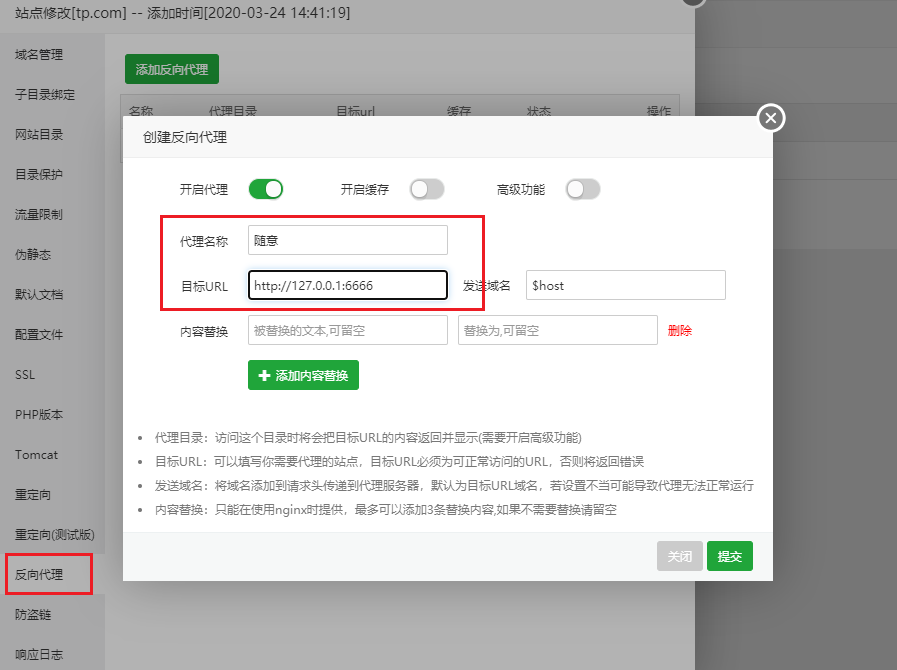Click the 创建反向代理 dialog title

tap(185, 137)
